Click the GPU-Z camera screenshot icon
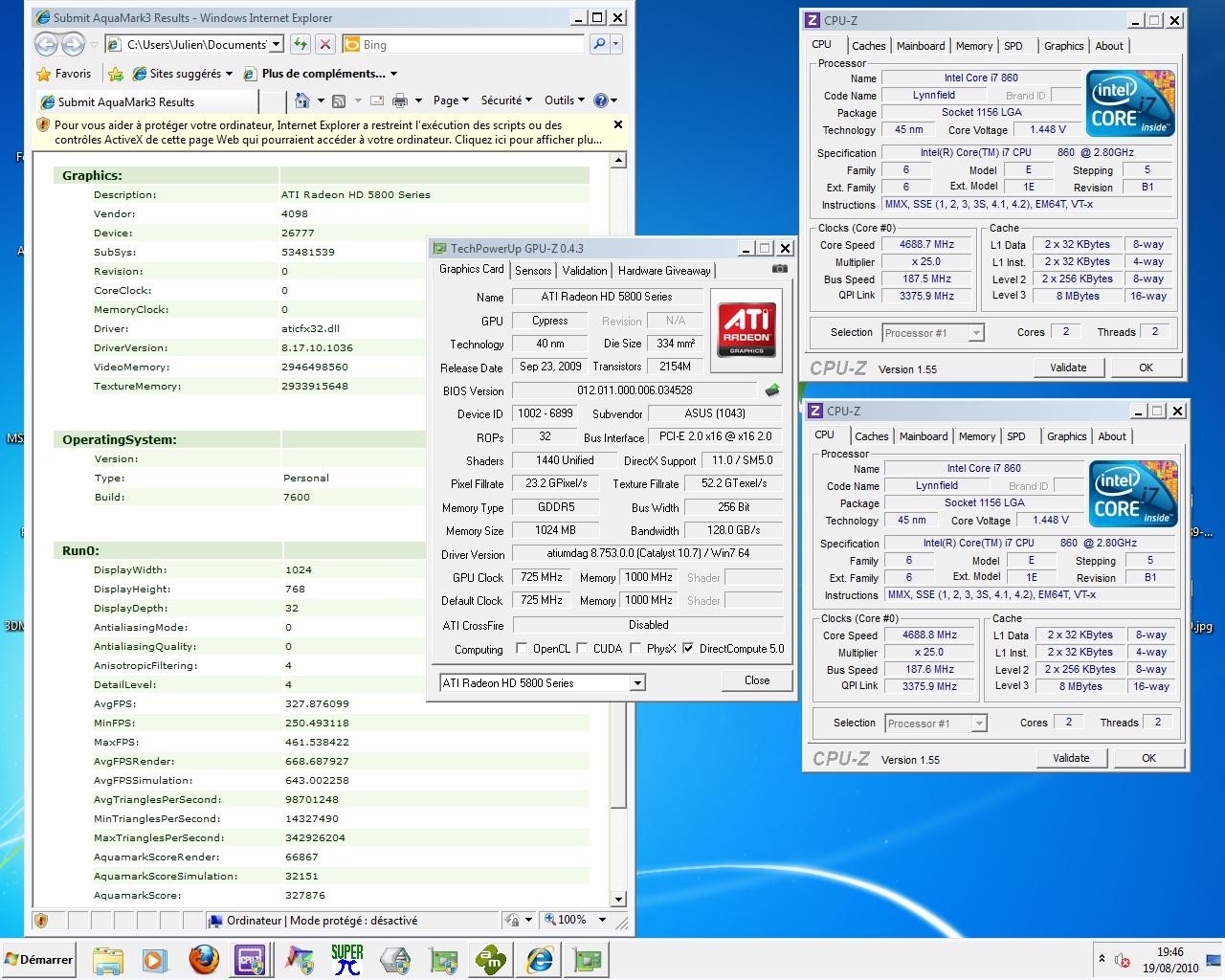The width and height of the screenshot is (1225, 980). click(x=780, y=270)
